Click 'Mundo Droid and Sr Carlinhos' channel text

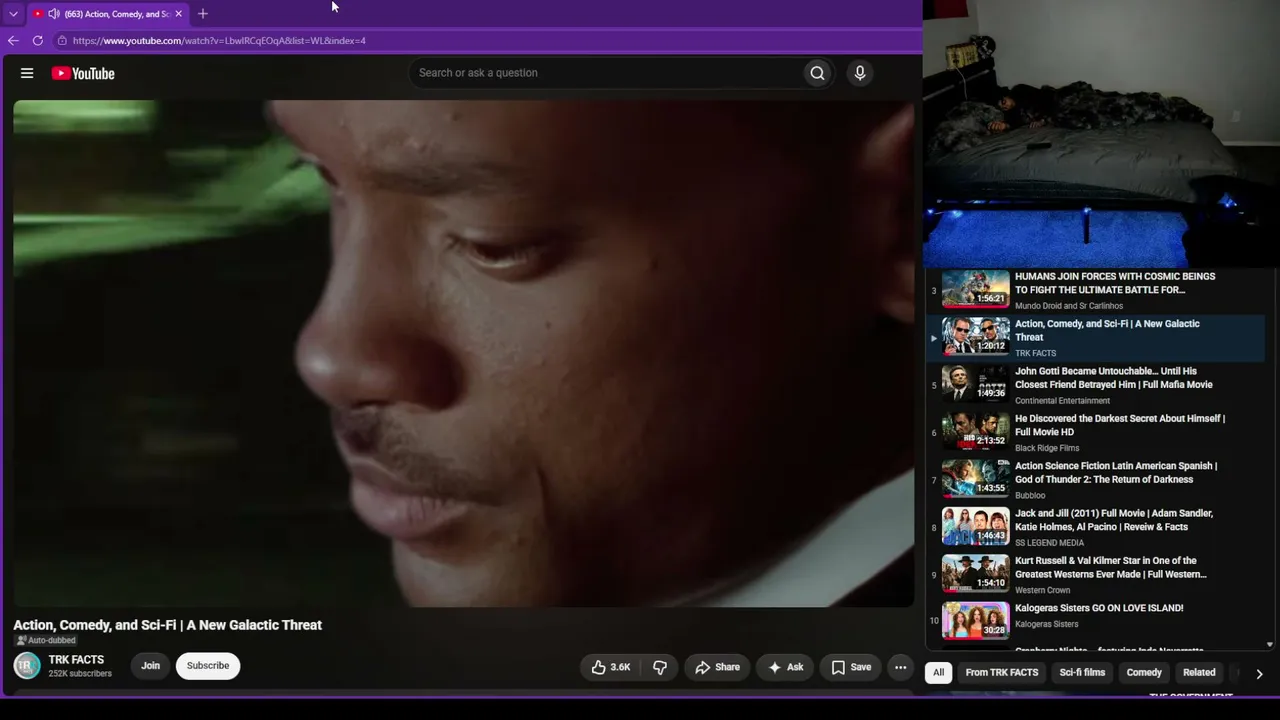[1069, 306]
